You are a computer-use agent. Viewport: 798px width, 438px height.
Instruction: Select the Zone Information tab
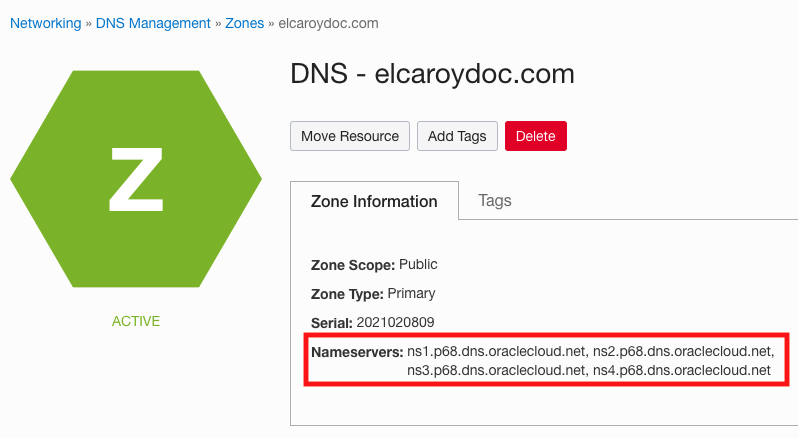point(374,201)
